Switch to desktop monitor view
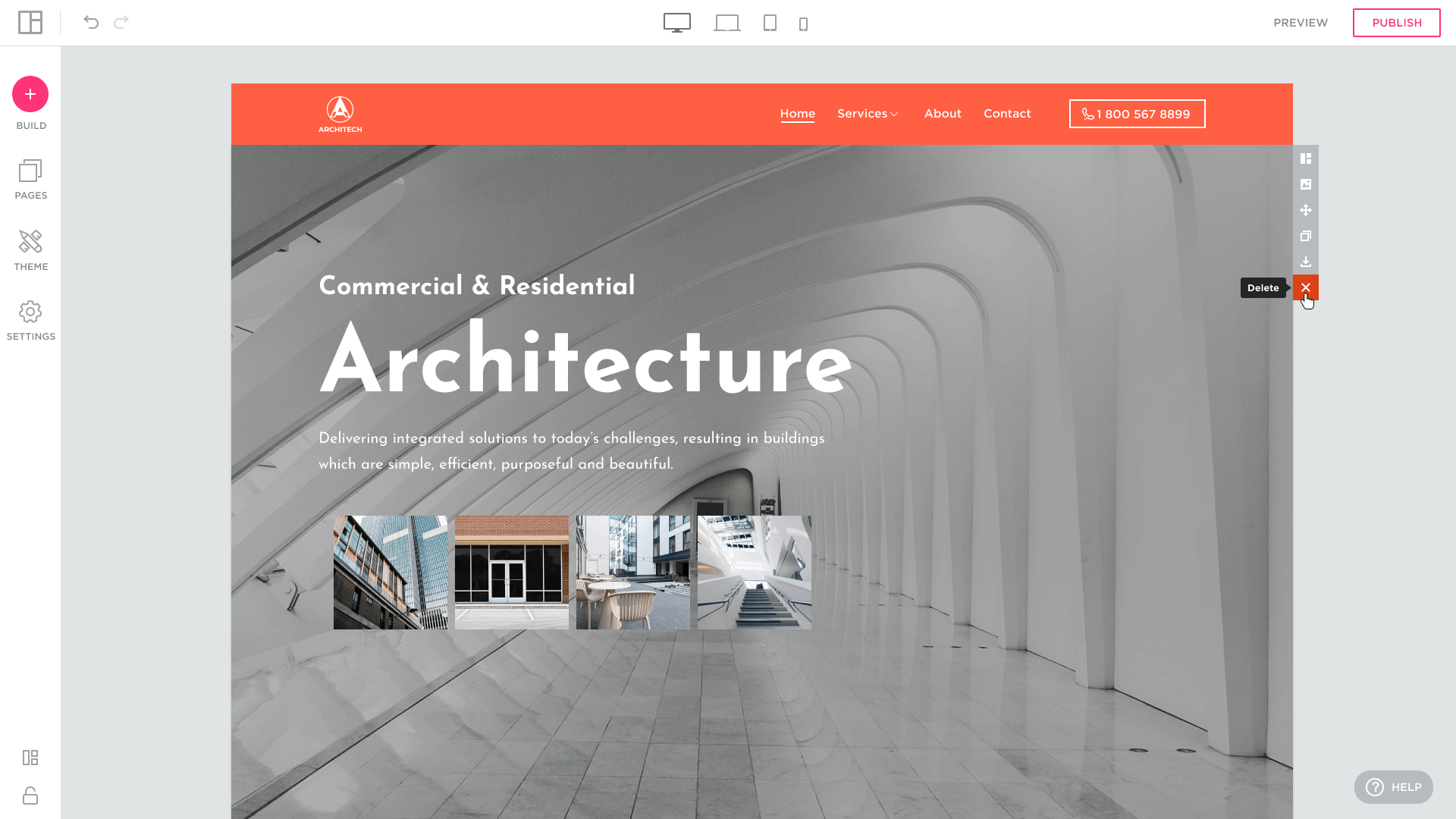1456x819 pixels. [x=677, y=23]
